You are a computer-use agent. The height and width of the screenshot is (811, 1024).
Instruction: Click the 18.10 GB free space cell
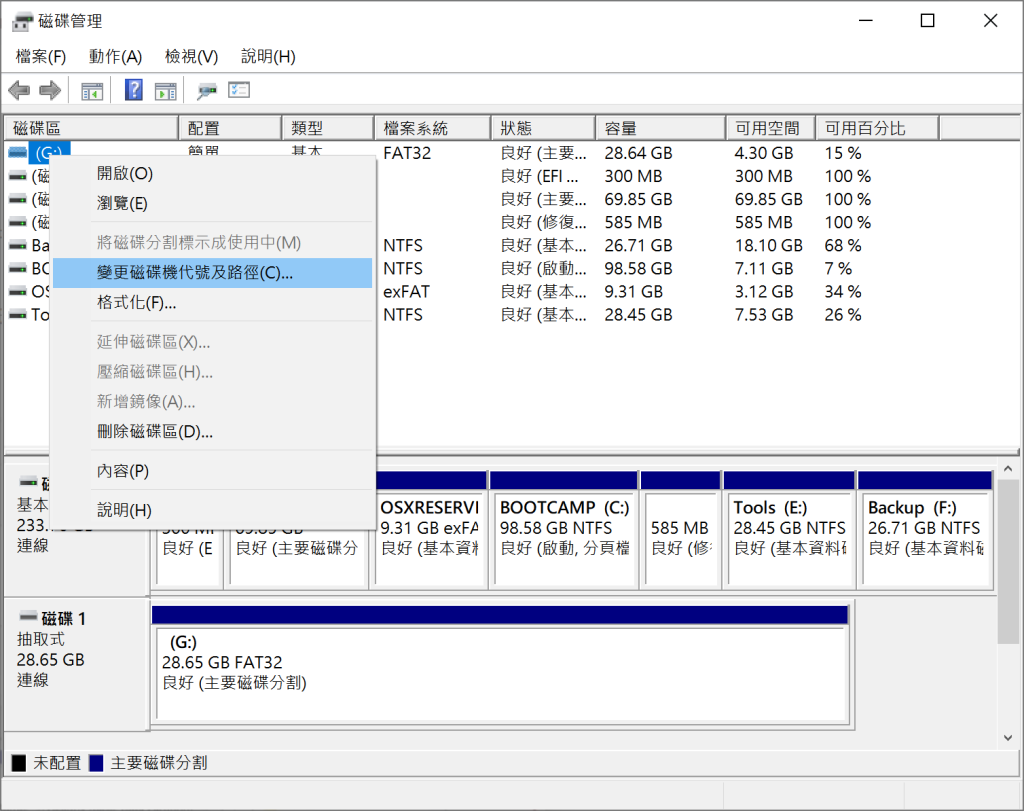pos(768,246)
